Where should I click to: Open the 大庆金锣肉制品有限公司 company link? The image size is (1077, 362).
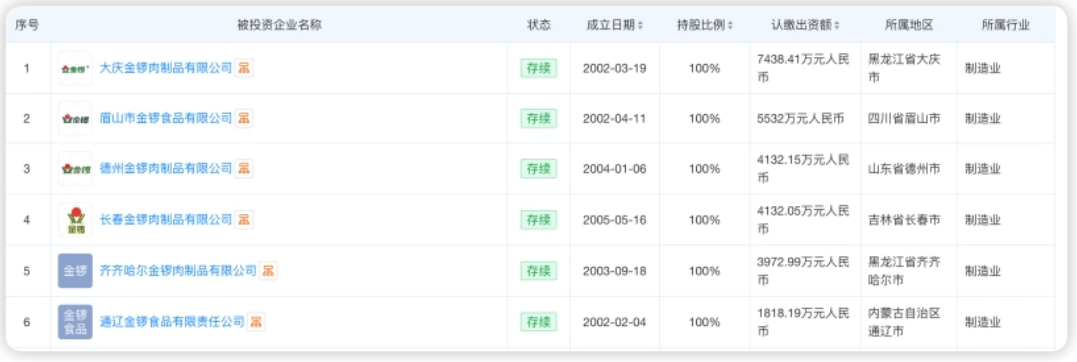[166, 68]
